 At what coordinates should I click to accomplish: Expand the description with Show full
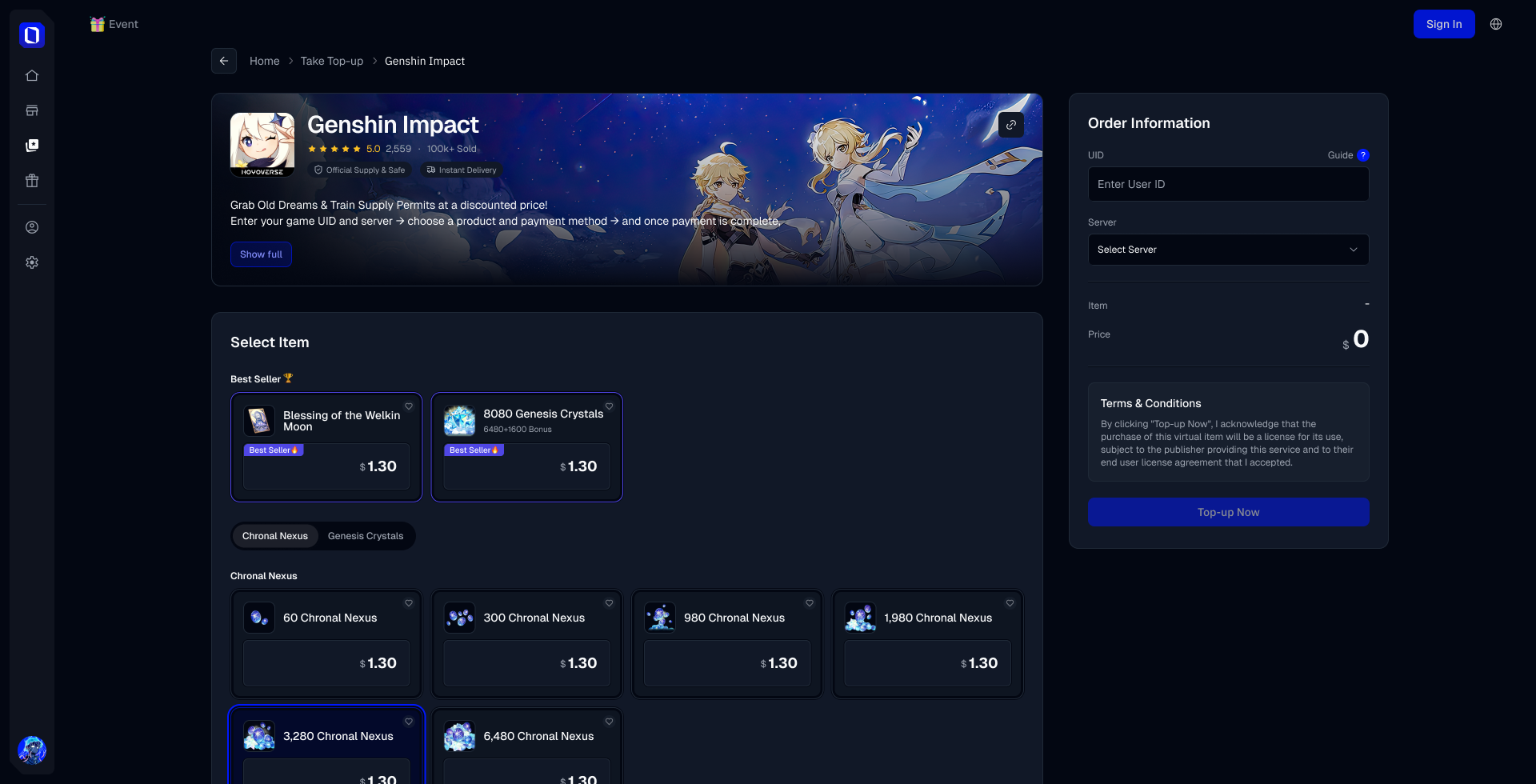[261, 254]
